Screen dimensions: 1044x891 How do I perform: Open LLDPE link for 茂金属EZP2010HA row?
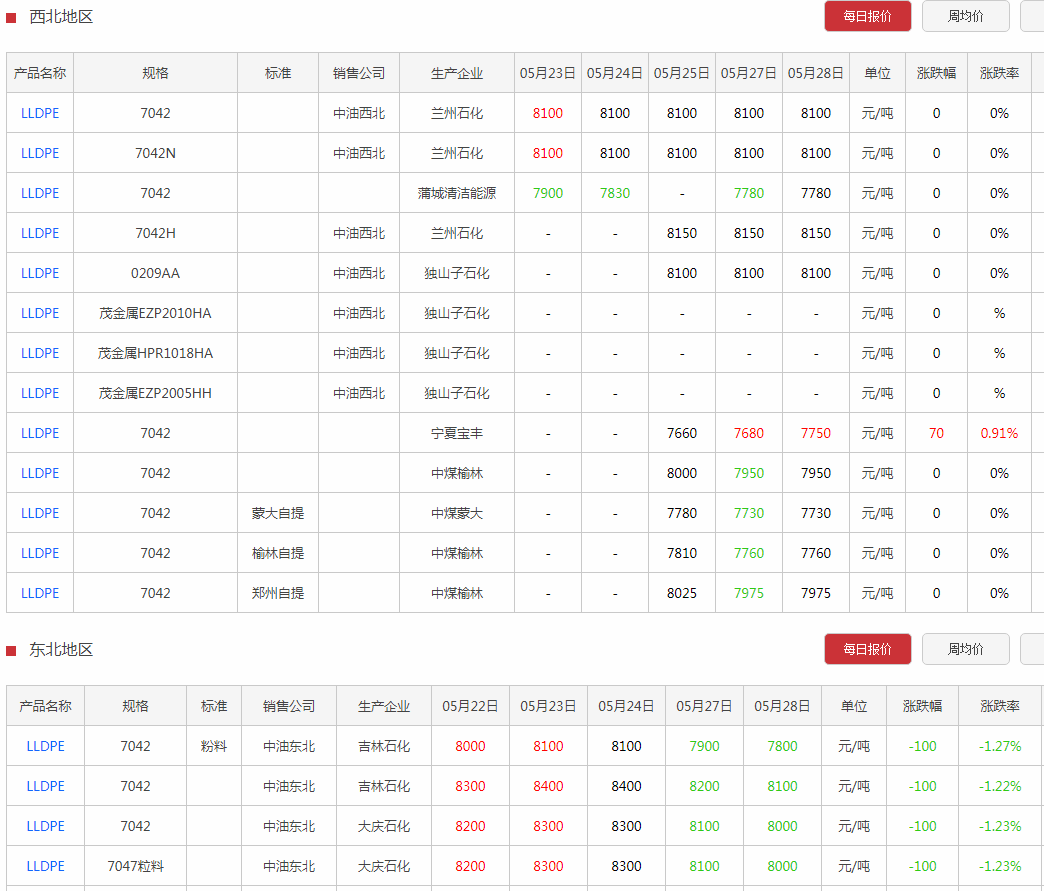[40, 313]
